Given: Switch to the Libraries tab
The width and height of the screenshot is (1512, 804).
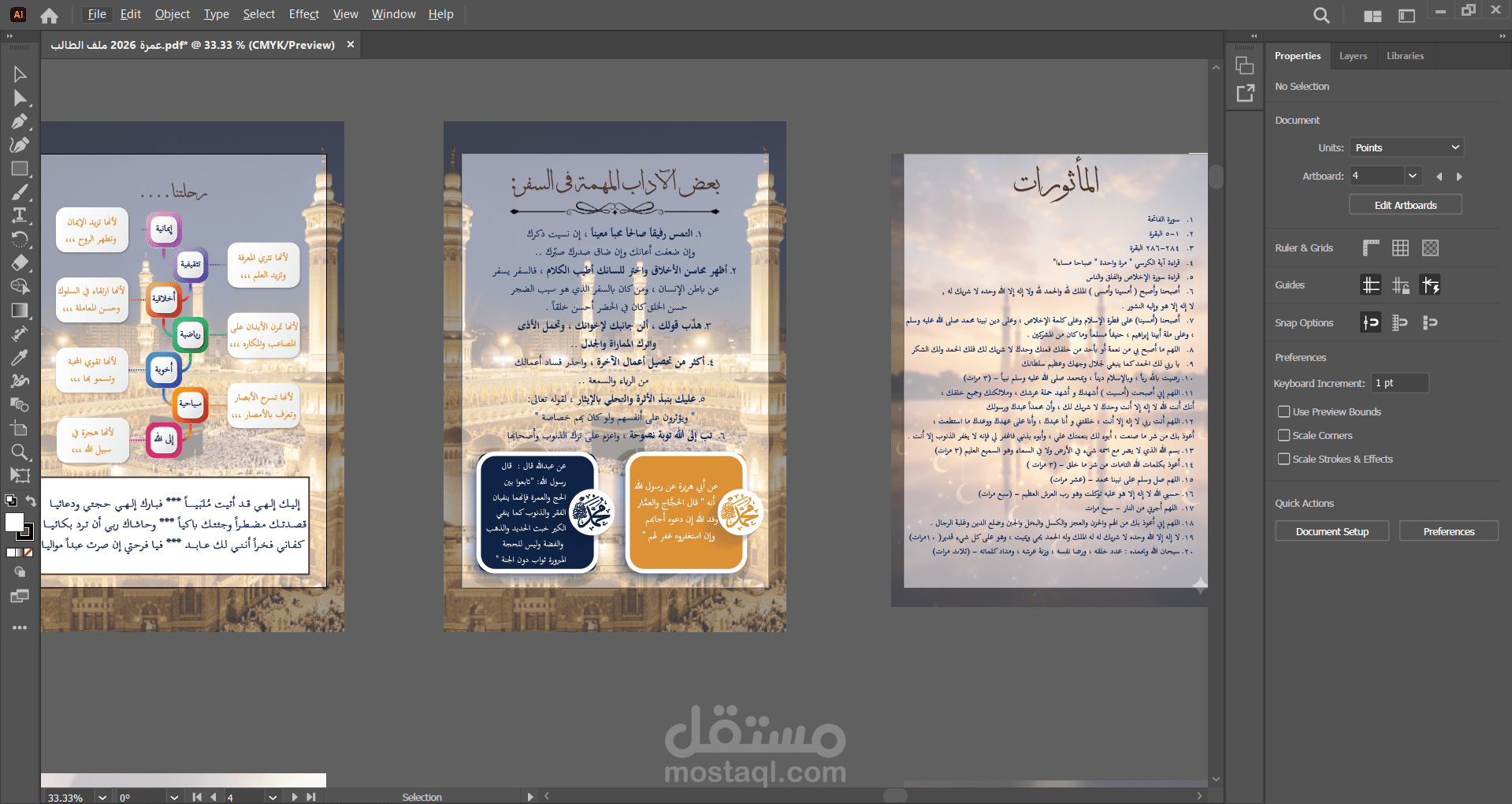Looking at the screenshot, I should point(1405,56).
